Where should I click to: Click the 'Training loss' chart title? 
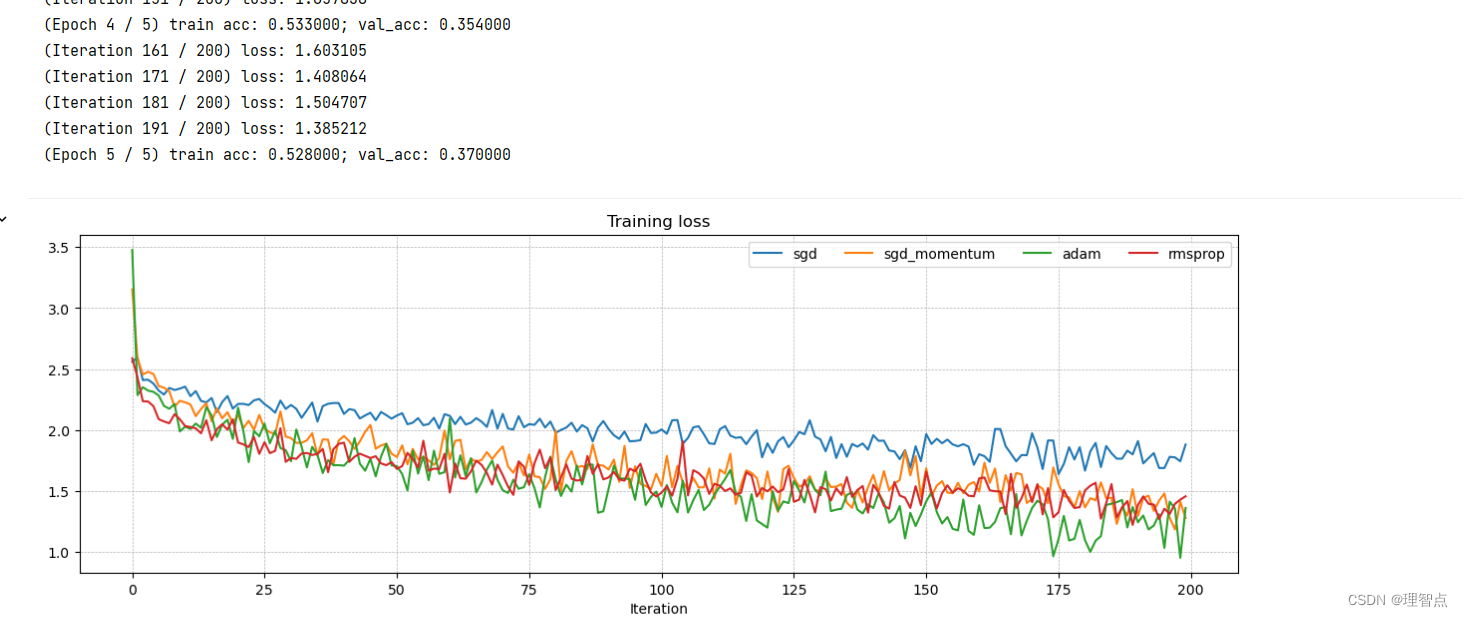tap(658, 221)
